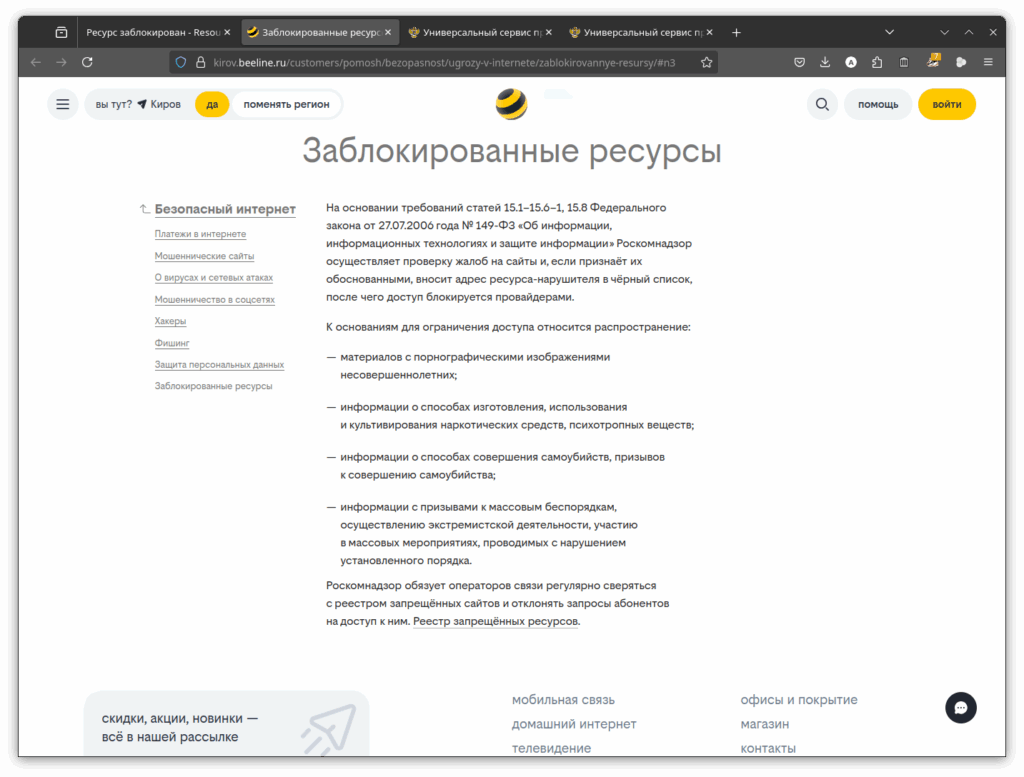
Task: Open the О вирусах и сетевых атаках link
Action: (x=214, y=278)
